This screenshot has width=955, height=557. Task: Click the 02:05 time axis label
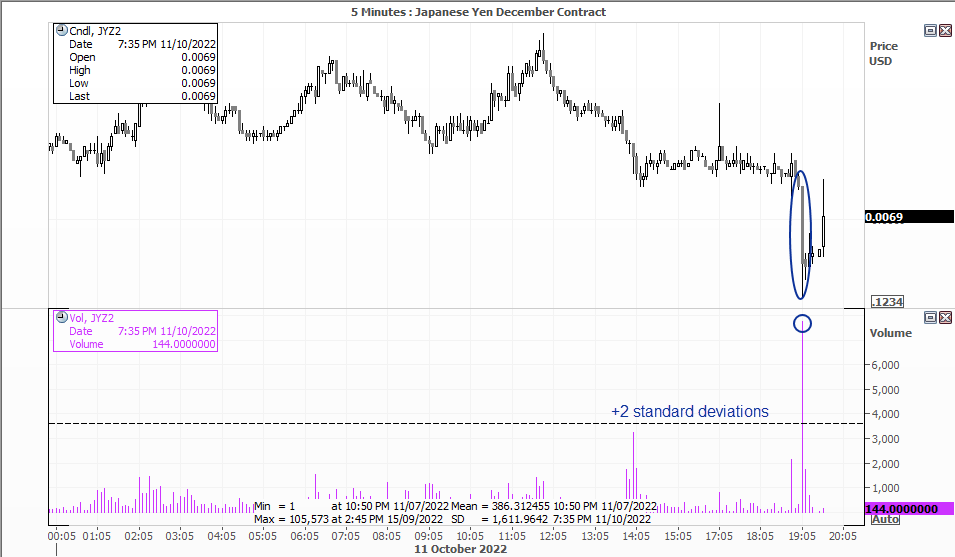coord(138,536)
